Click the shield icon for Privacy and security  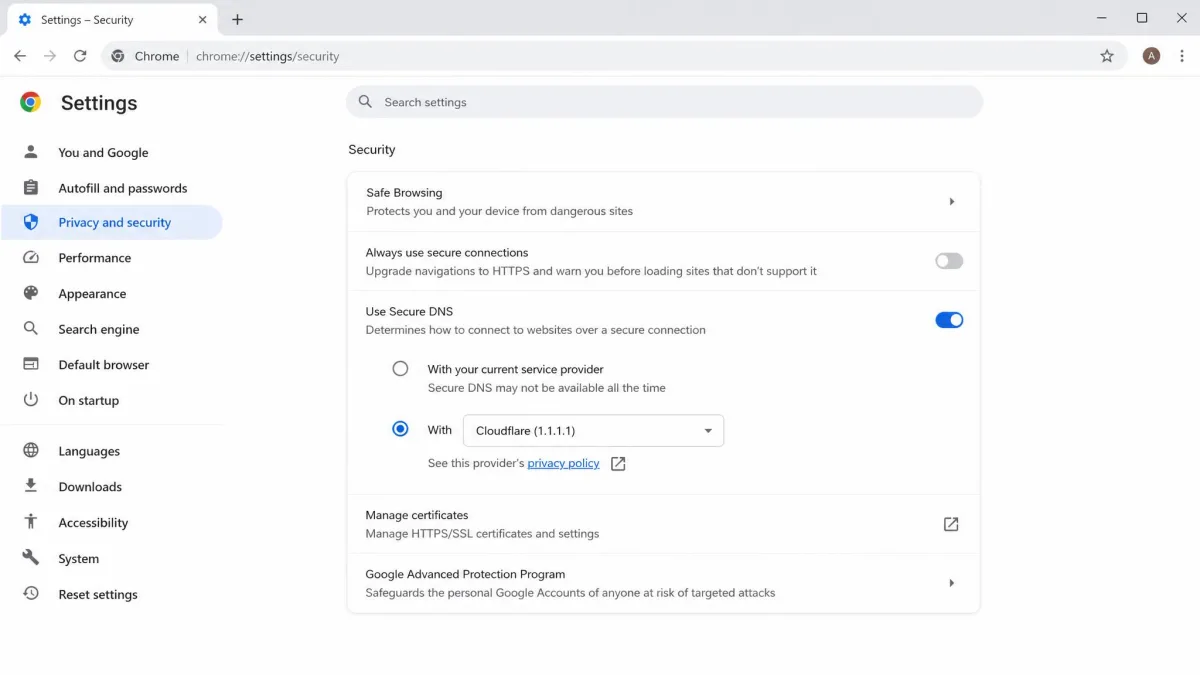[31, 222]
